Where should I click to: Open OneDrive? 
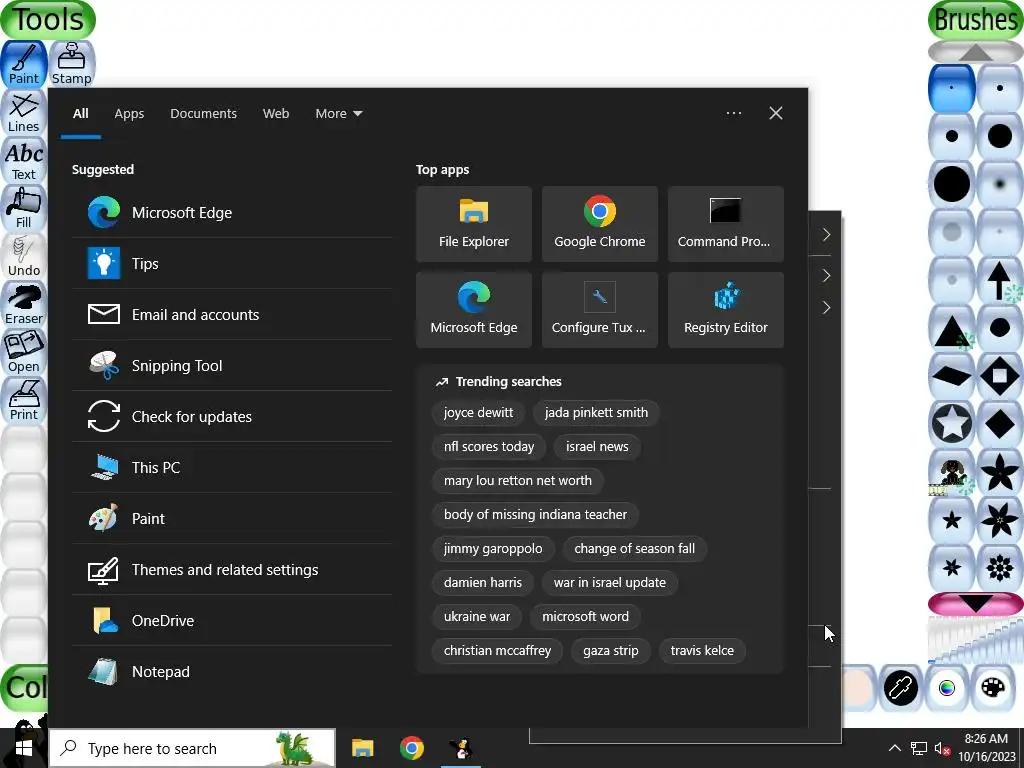tap(232, 620)
